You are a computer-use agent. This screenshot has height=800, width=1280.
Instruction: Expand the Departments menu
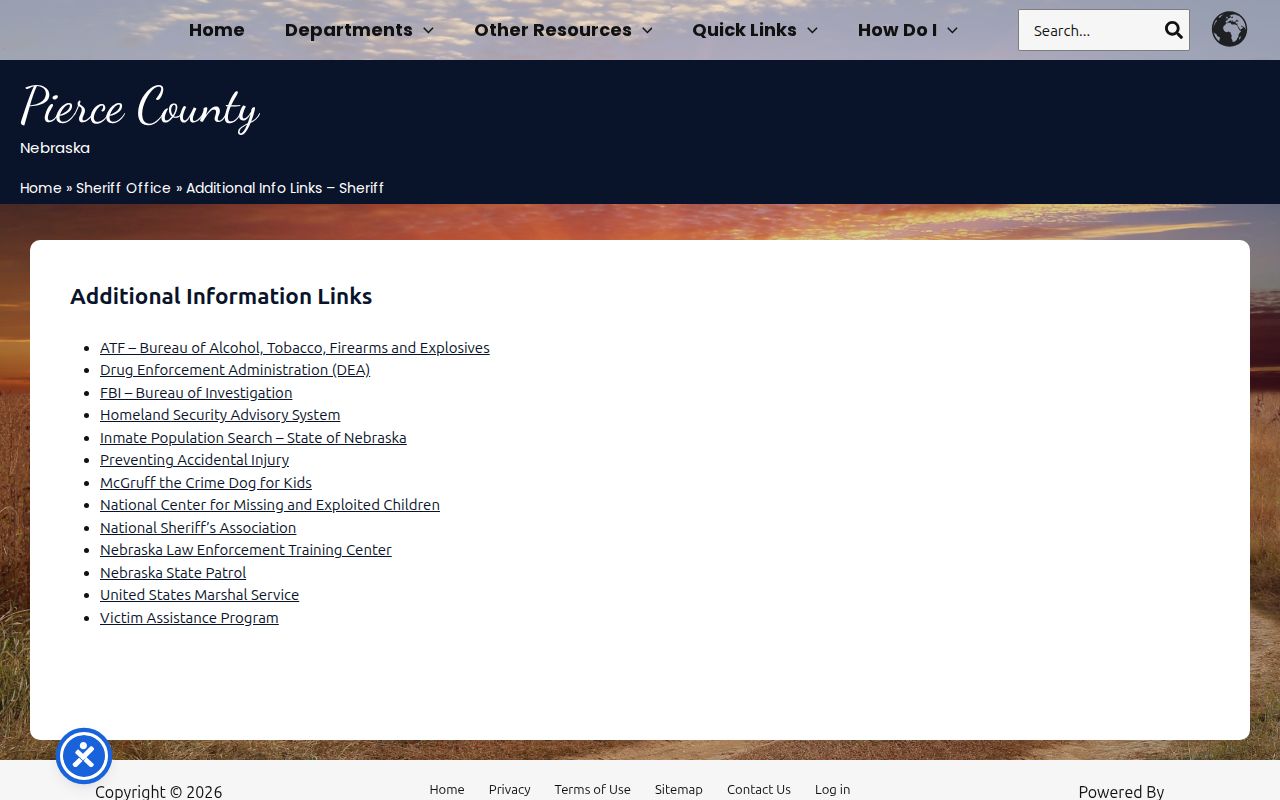click(359, 30)
